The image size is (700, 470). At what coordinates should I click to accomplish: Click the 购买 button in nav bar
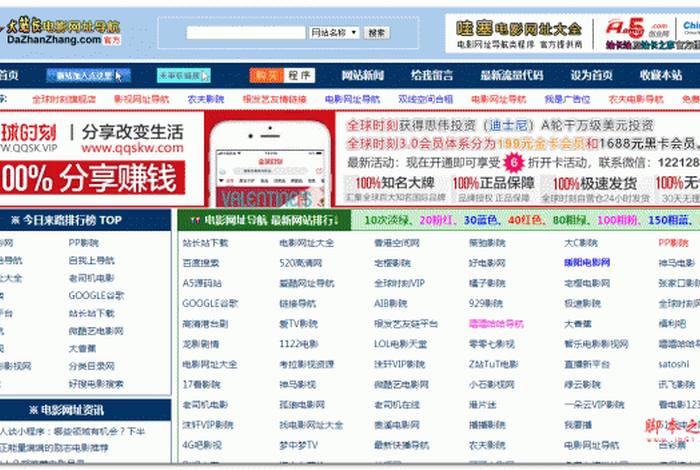pos(264,75)
